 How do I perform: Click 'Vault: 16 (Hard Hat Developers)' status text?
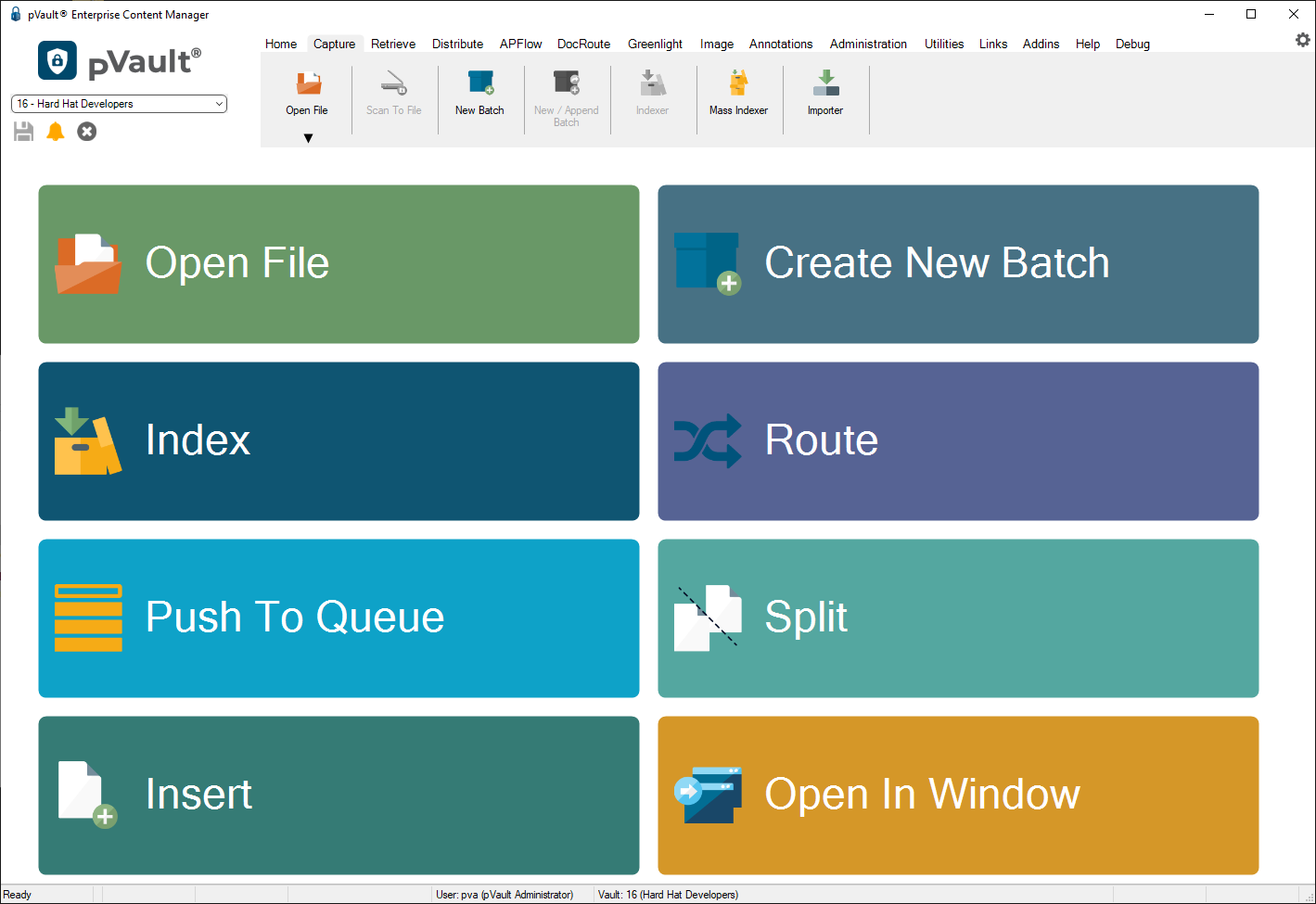(x=668, y=895)
